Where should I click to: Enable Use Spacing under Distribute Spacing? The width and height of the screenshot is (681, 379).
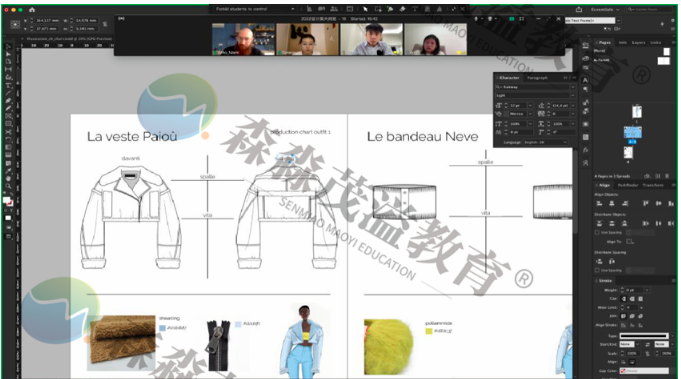coord(597,270)
